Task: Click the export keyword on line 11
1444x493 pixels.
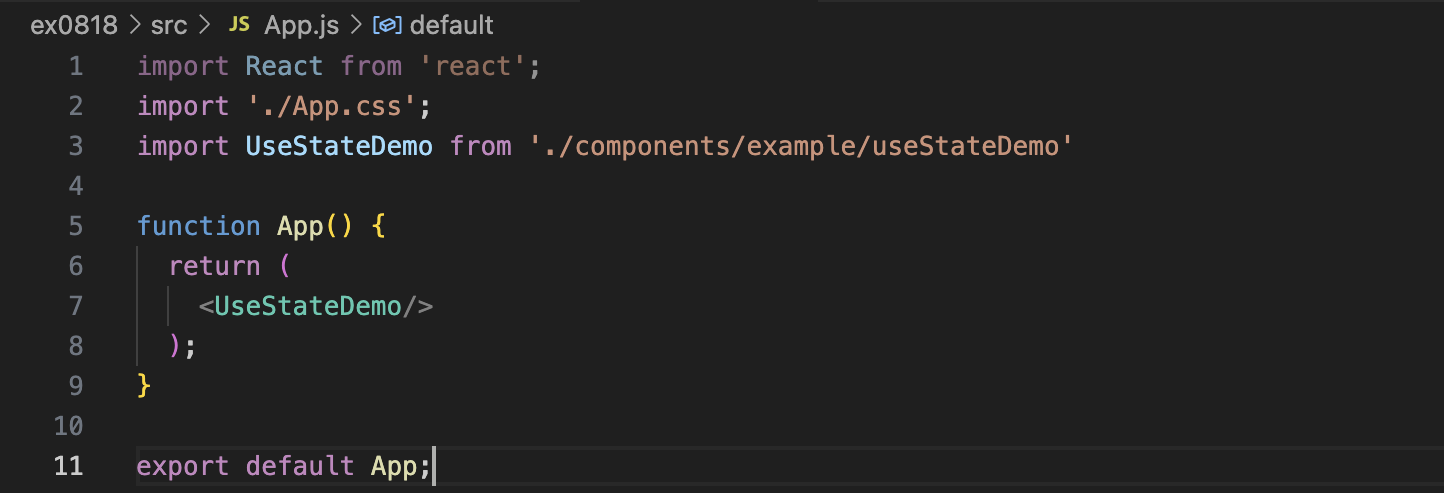Action: tap(183, 466)
